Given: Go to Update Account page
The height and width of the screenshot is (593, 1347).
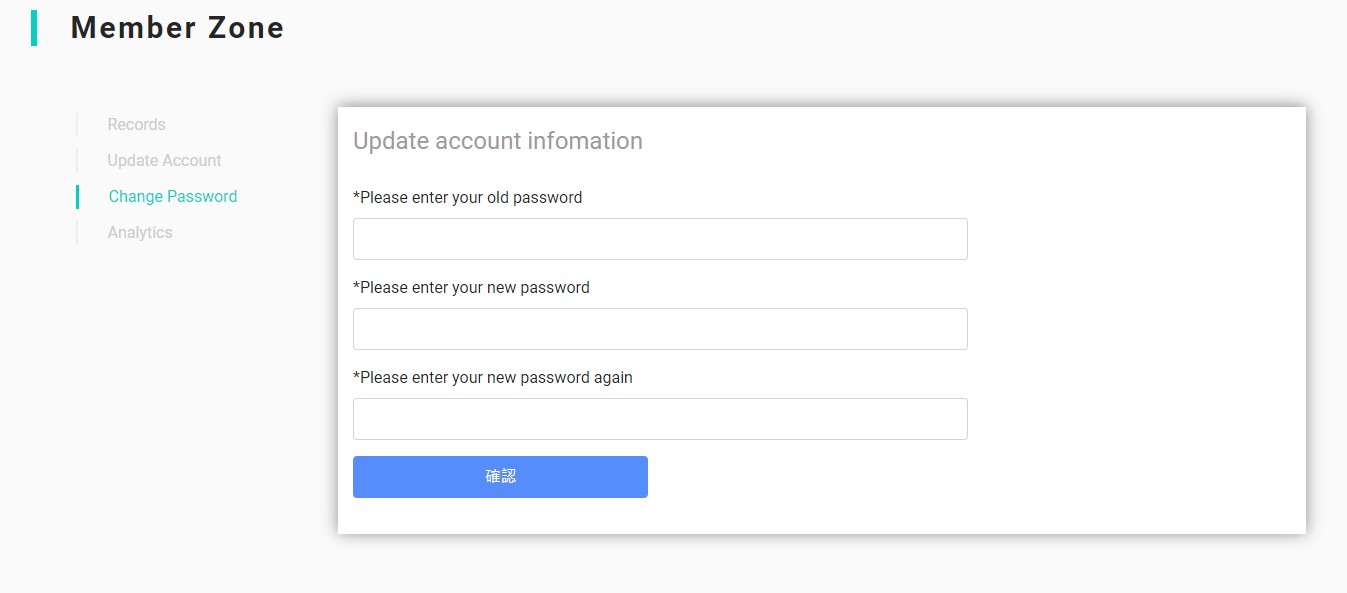Looking at the screenshot, I should [x=164, y=161].
